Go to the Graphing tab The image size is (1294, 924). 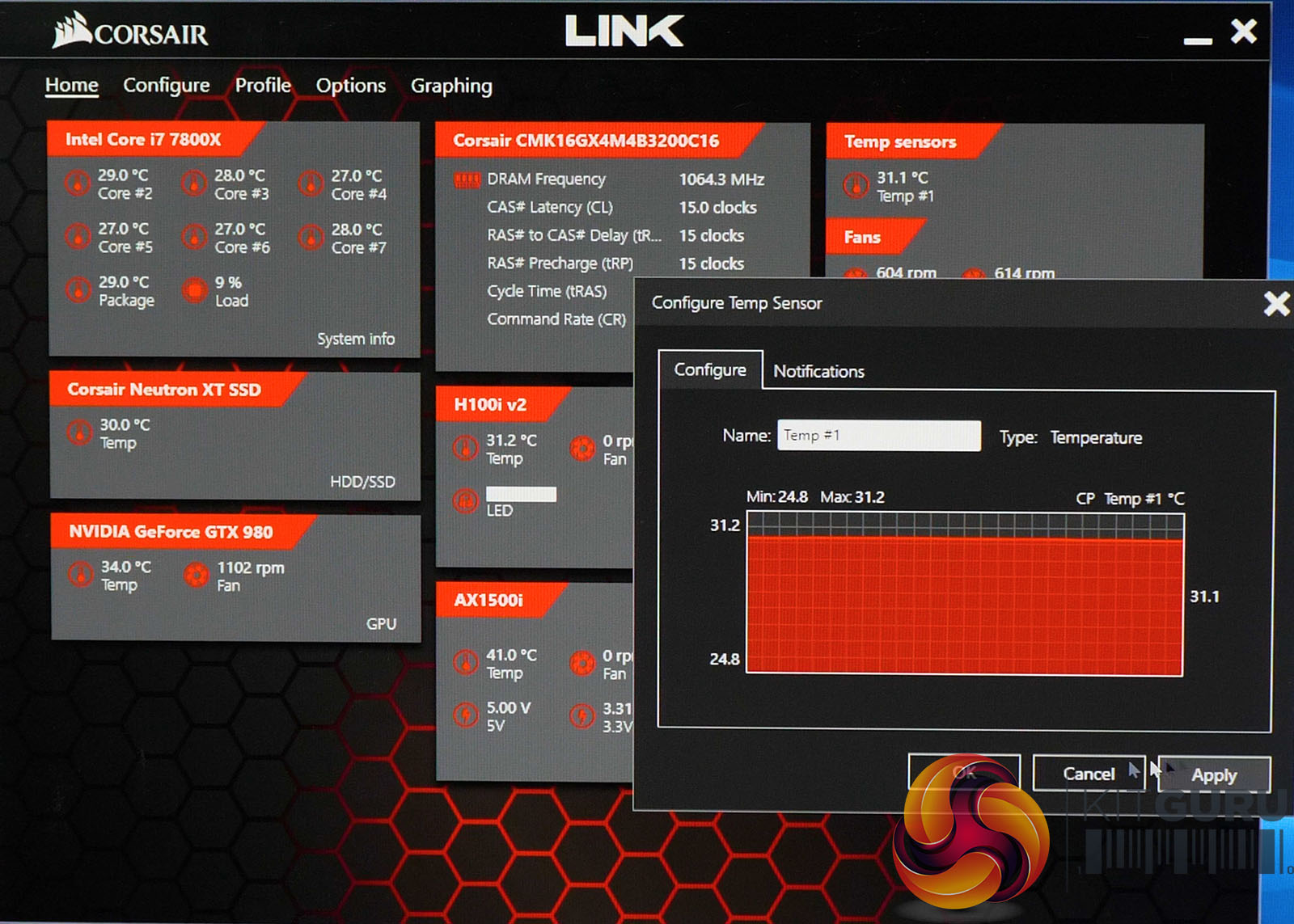[x=451, y=86]
